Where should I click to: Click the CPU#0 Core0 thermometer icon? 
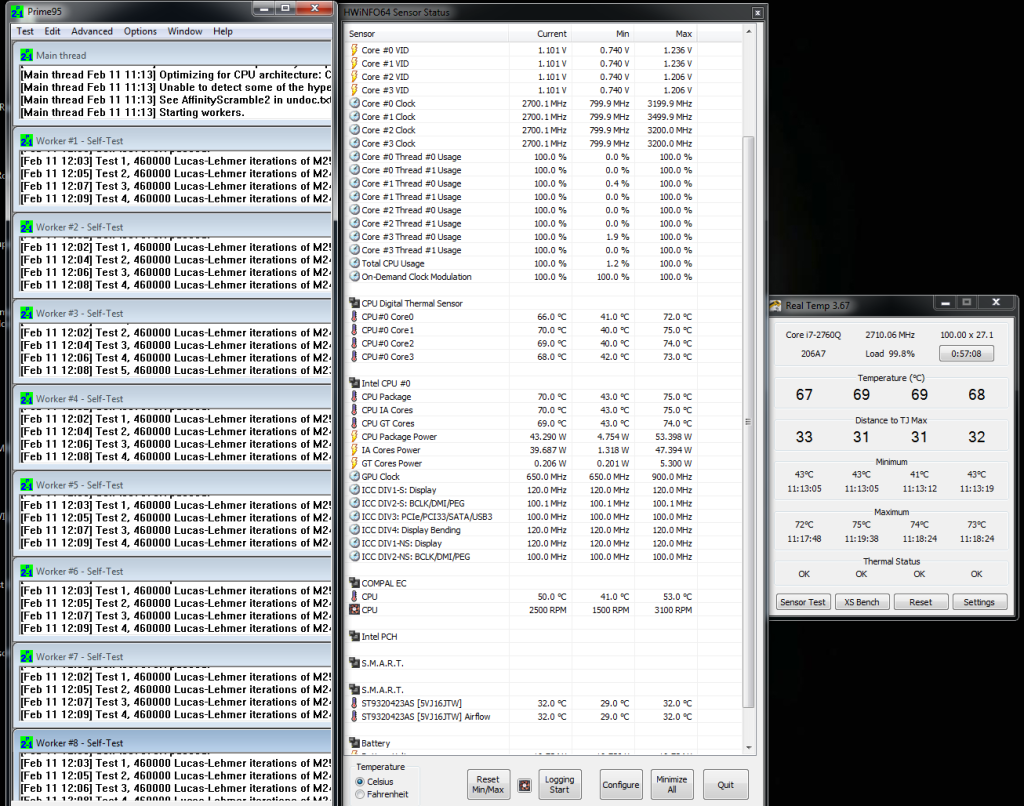pos(352,317)
